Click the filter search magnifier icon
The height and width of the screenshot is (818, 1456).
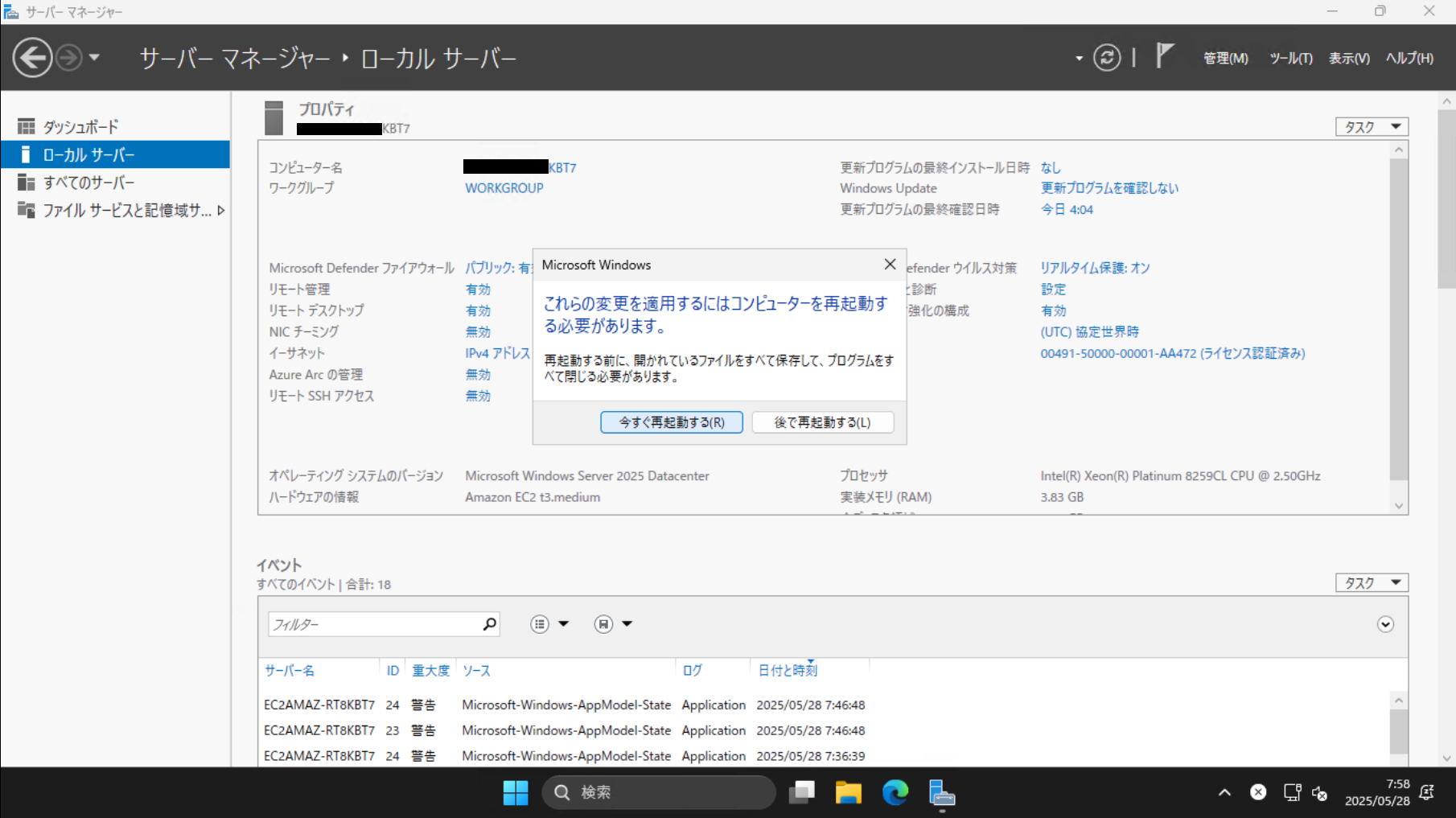coord(489,624)
